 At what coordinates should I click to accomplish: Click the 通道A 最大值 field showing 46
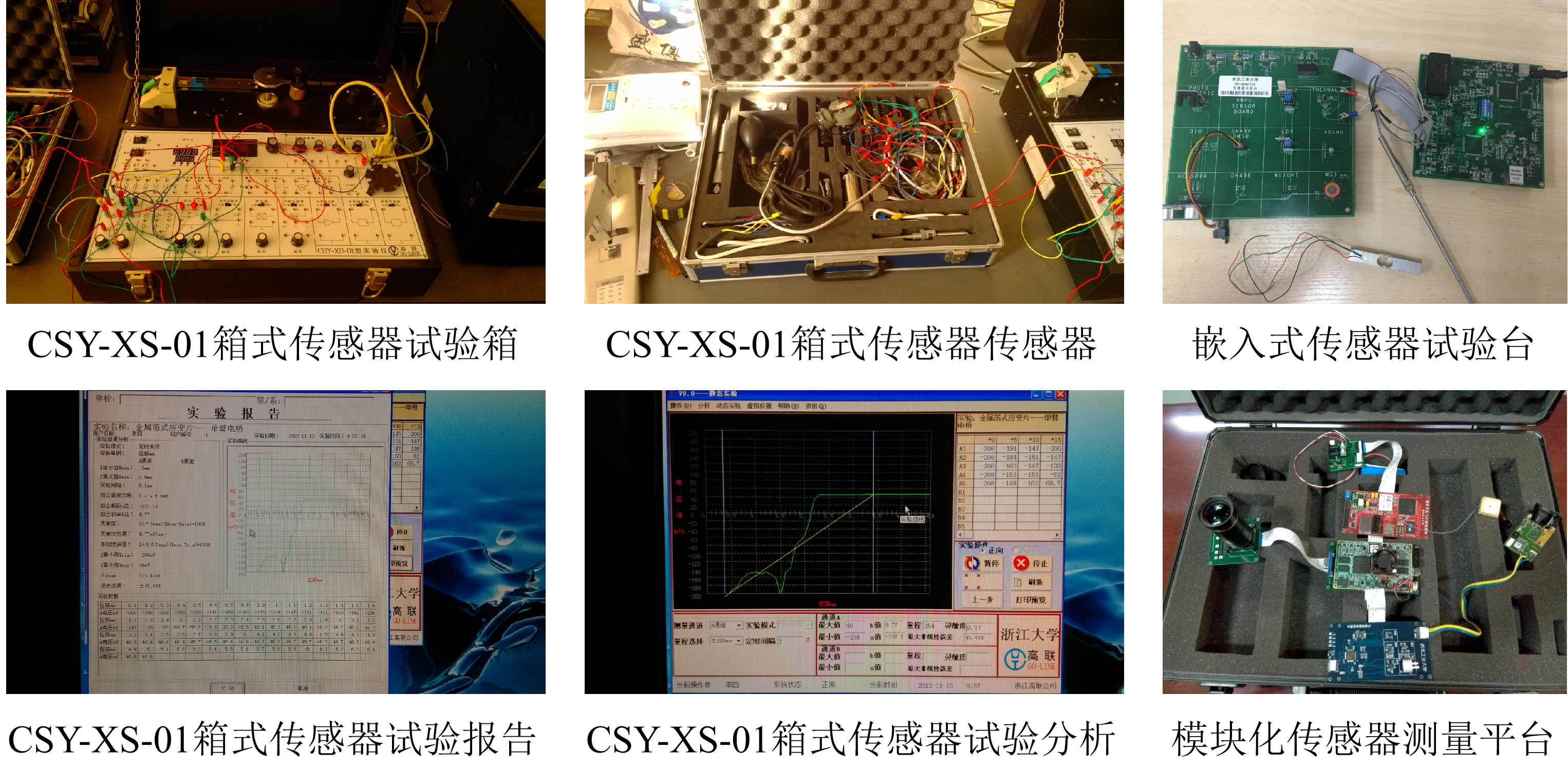click(x=855, y=625)
